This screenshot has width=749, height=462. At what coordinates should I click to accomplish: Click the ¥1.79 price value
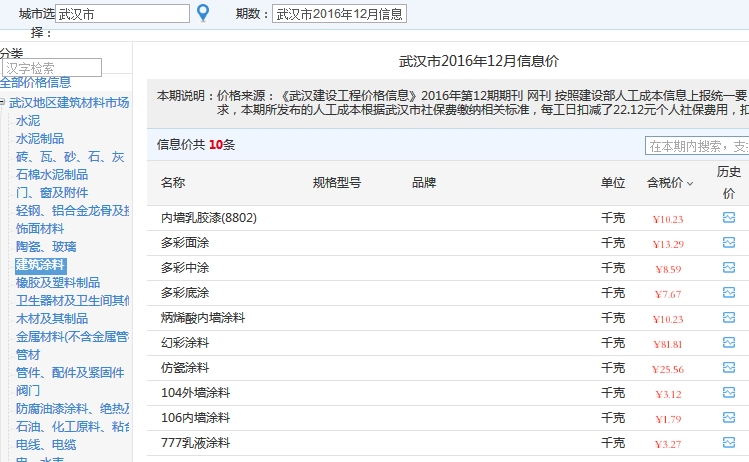coord(668,419)
